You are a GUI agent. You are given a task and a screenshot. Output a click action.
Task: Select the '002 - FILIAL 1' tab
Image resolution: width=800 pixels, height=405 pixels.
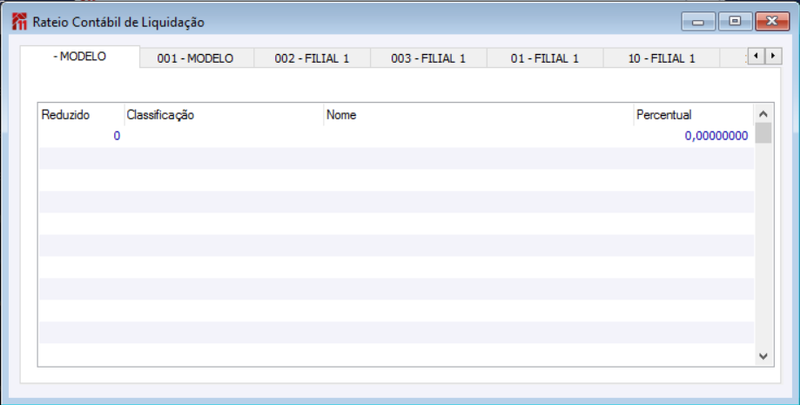(x=312, y=59)
